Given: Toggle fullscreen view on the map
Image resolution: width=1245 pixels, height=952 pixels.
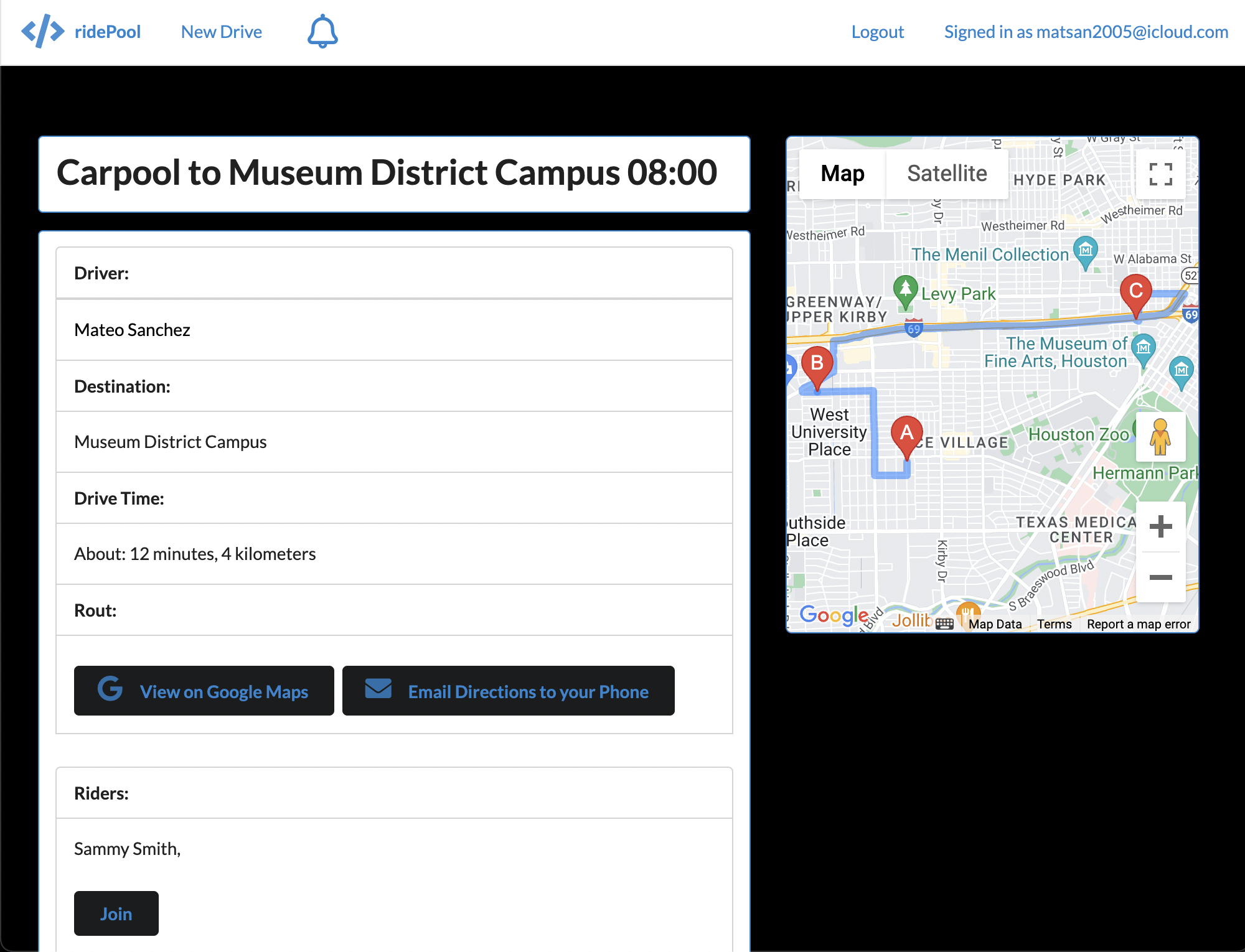Looking at the screenshot, I should [x=1160, y=174].
